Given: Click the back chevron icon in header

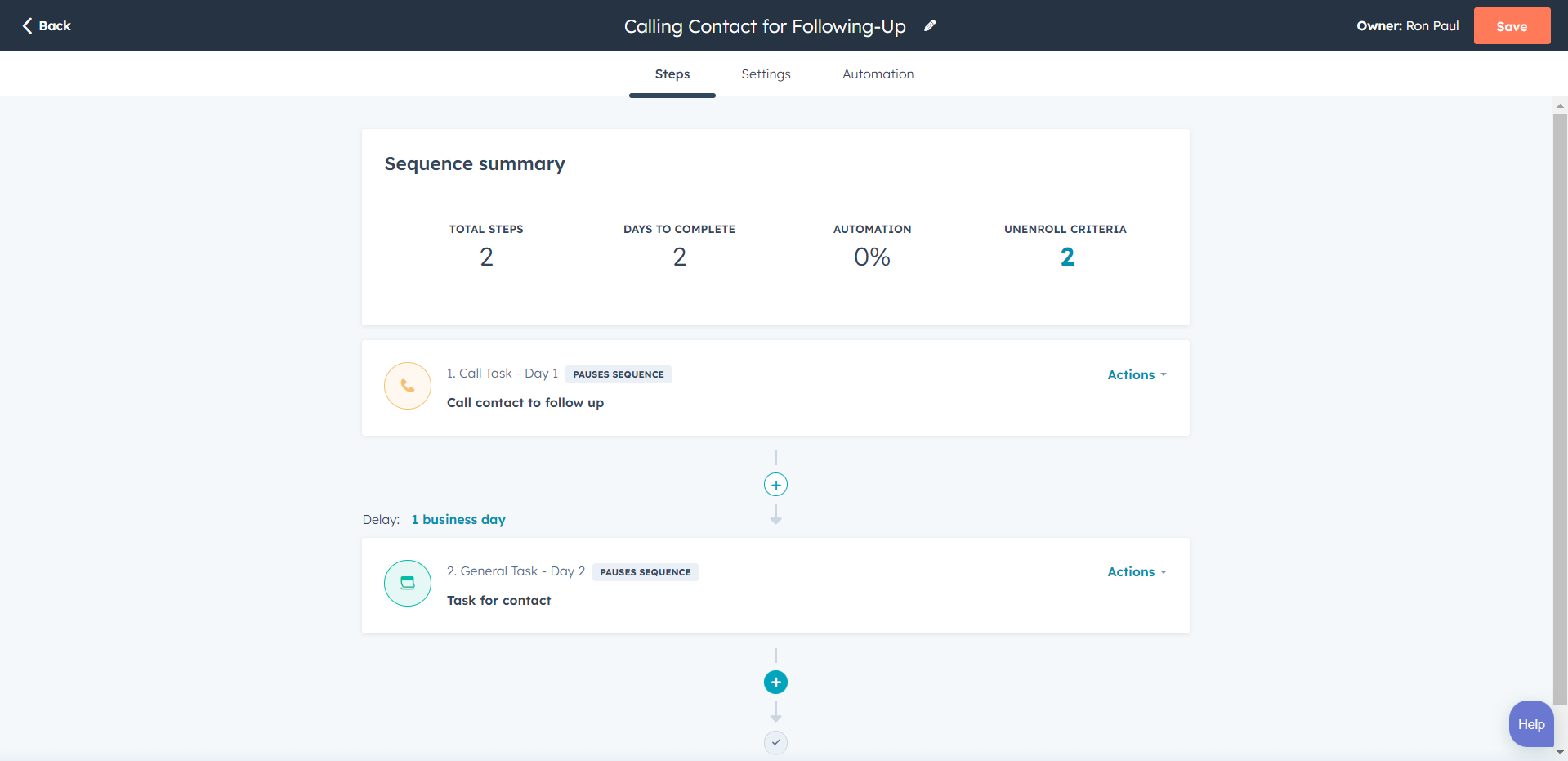Looking at the screenshot, I should [27, 25].
